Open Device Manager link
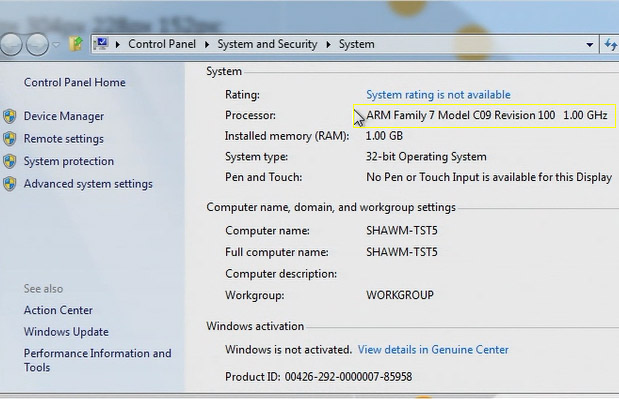 click(64, 116)
